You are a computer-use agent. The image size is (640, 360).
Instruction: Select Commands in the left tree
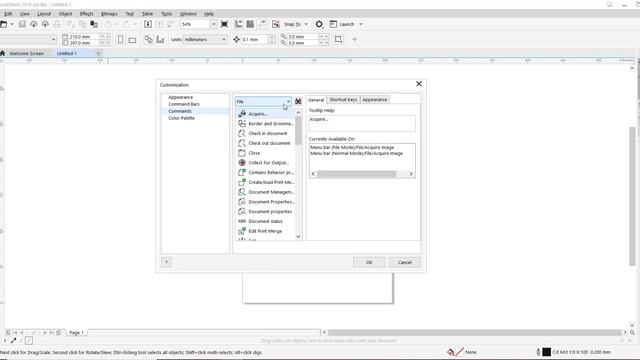(180, 111)
